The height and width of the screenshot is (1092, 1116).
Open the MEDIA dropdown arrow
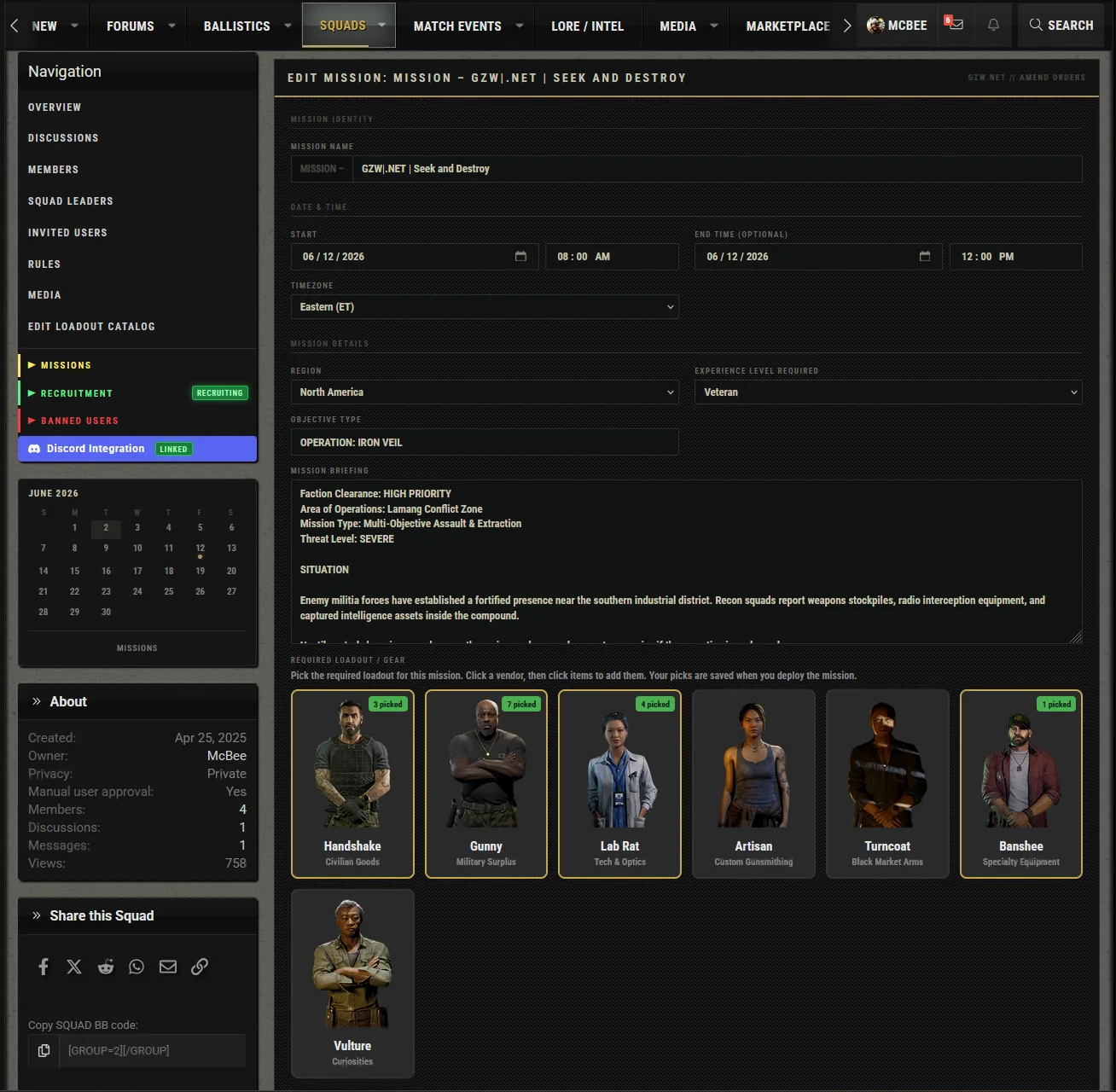(714, 26)
